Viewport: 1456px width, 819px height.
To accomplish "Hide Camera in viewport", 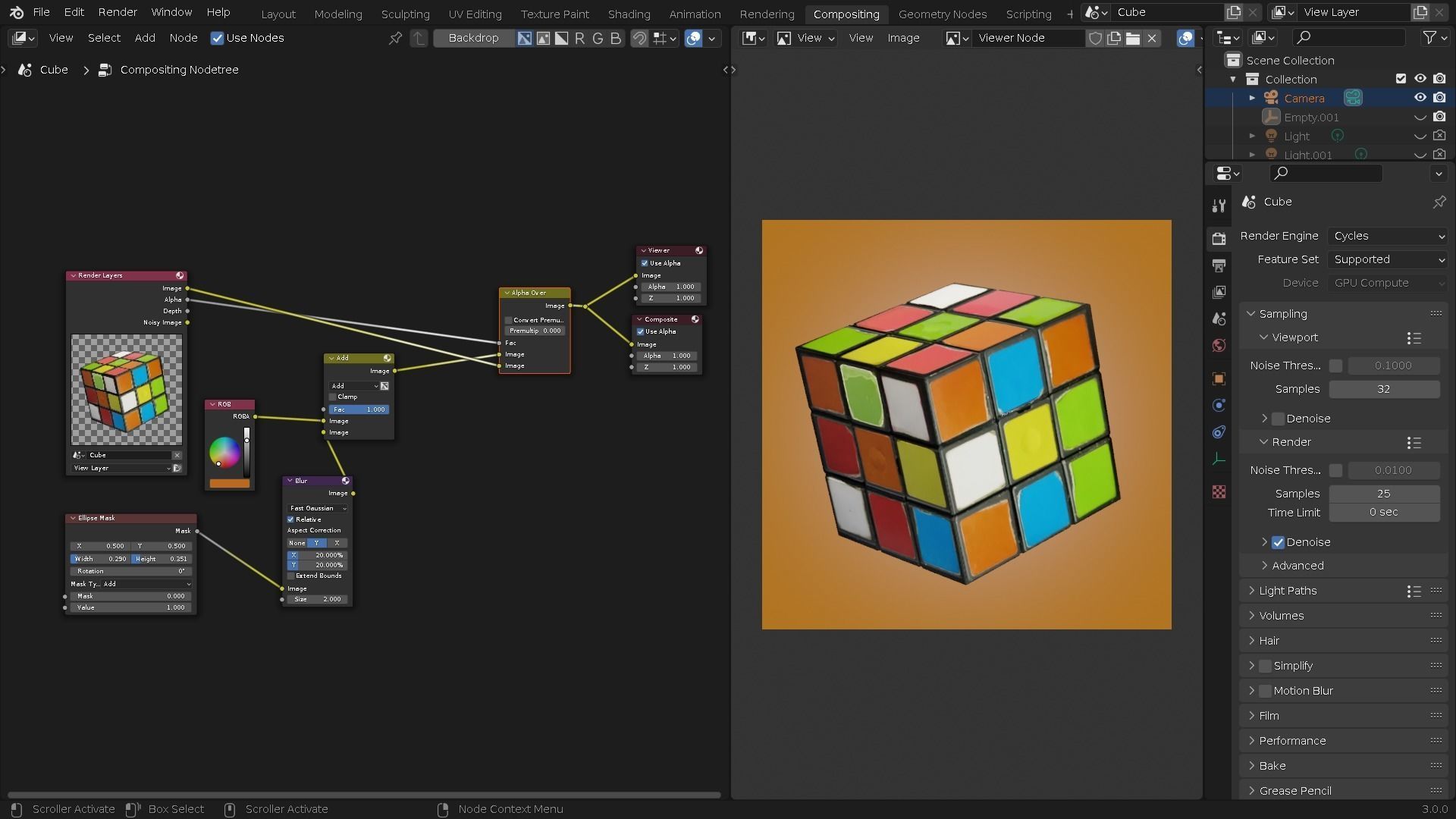I will point(1420,98).
